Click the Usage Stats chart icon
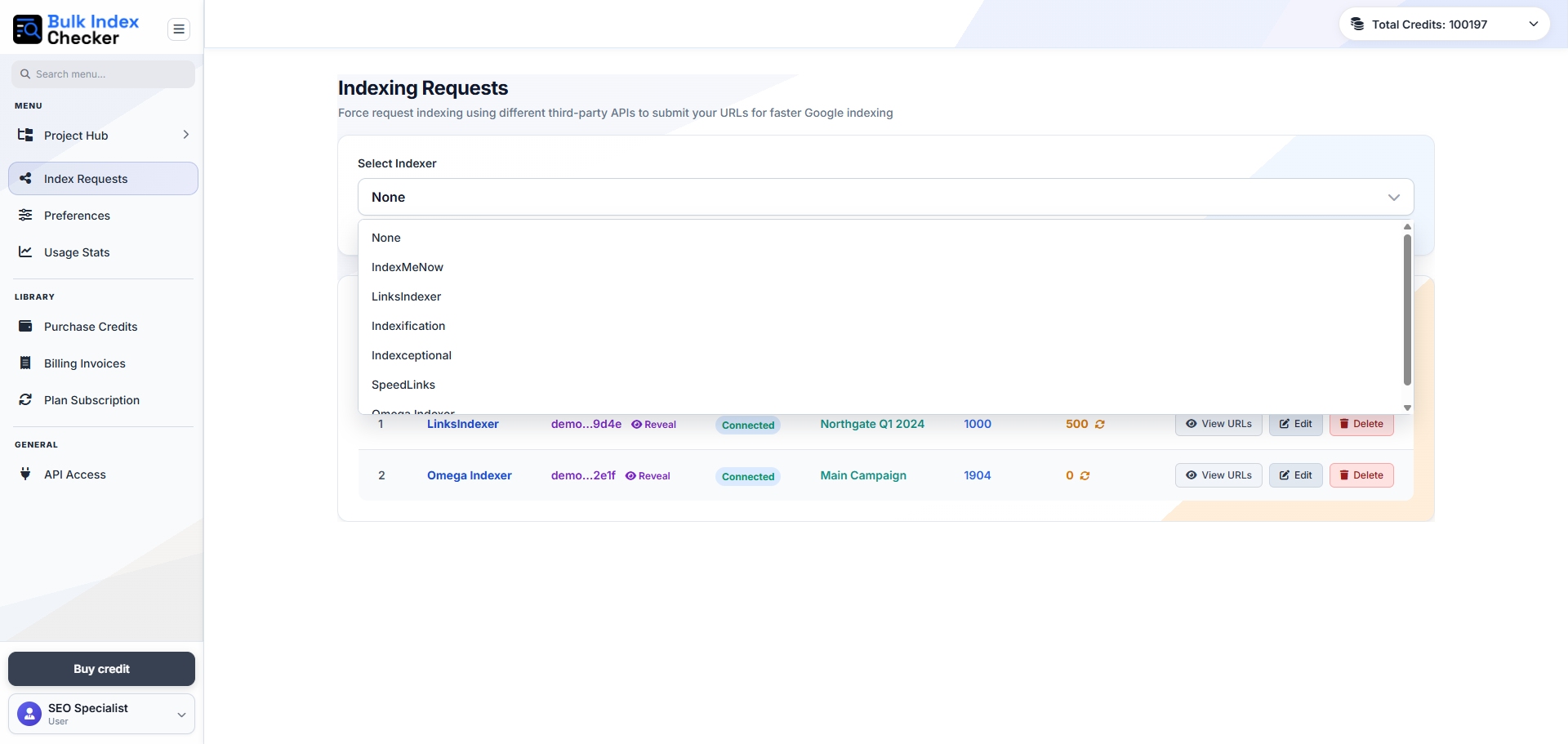This screenshot has width=1568, height=744. click(25, 252)
